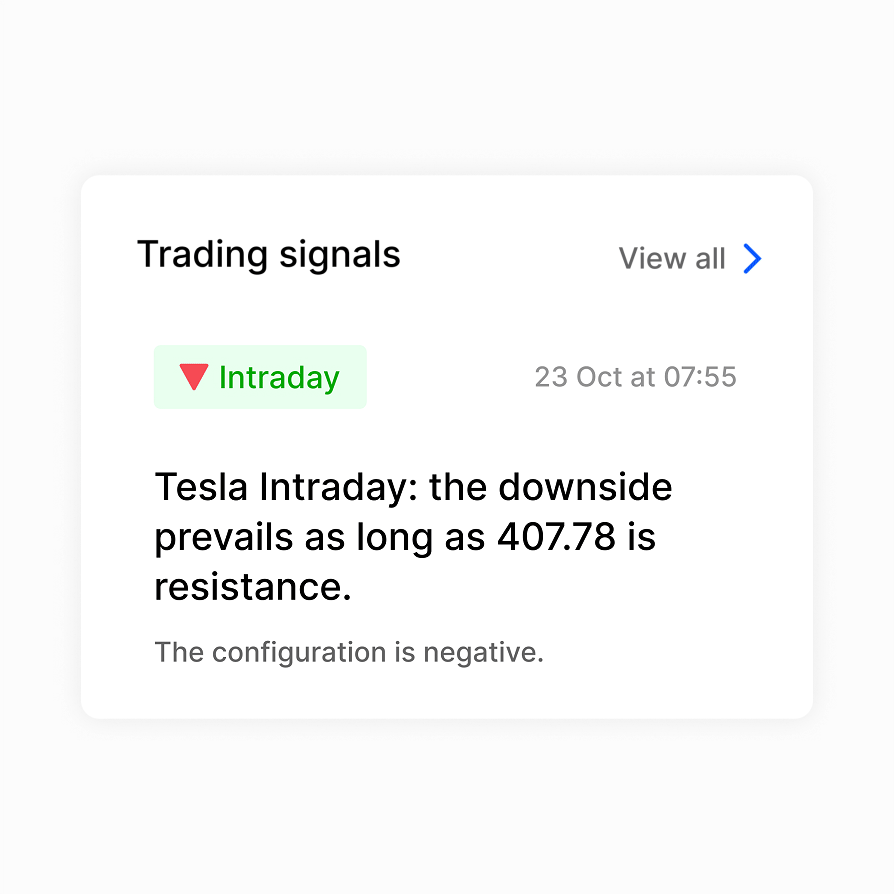Image resolution: width=894 pixels, height=894 pixels.
Task: Toggle the Intraday signal filter badge
Action: (x=260, y=377)
